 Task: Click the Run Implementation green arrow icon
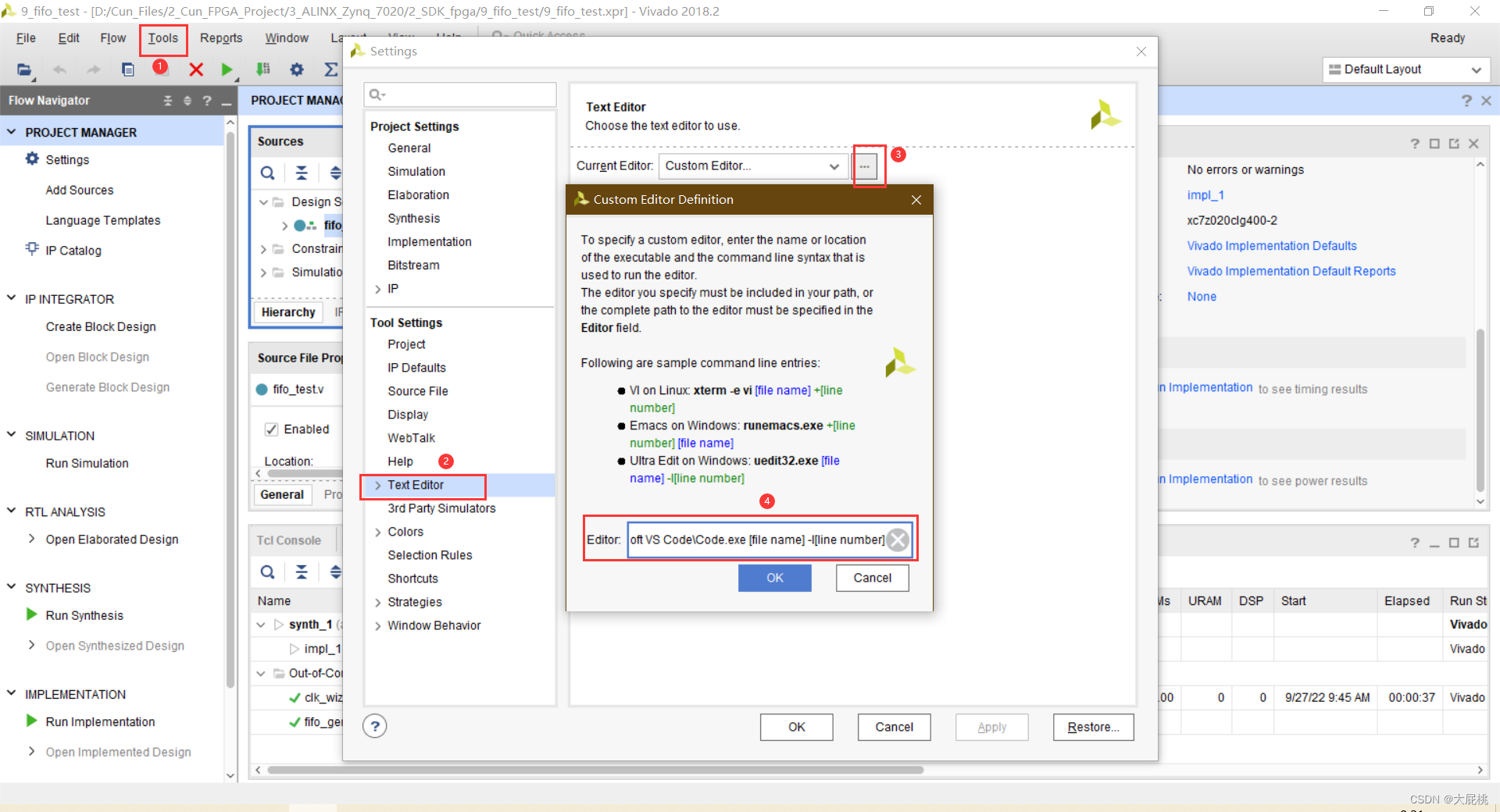click(x=32, y=721)
